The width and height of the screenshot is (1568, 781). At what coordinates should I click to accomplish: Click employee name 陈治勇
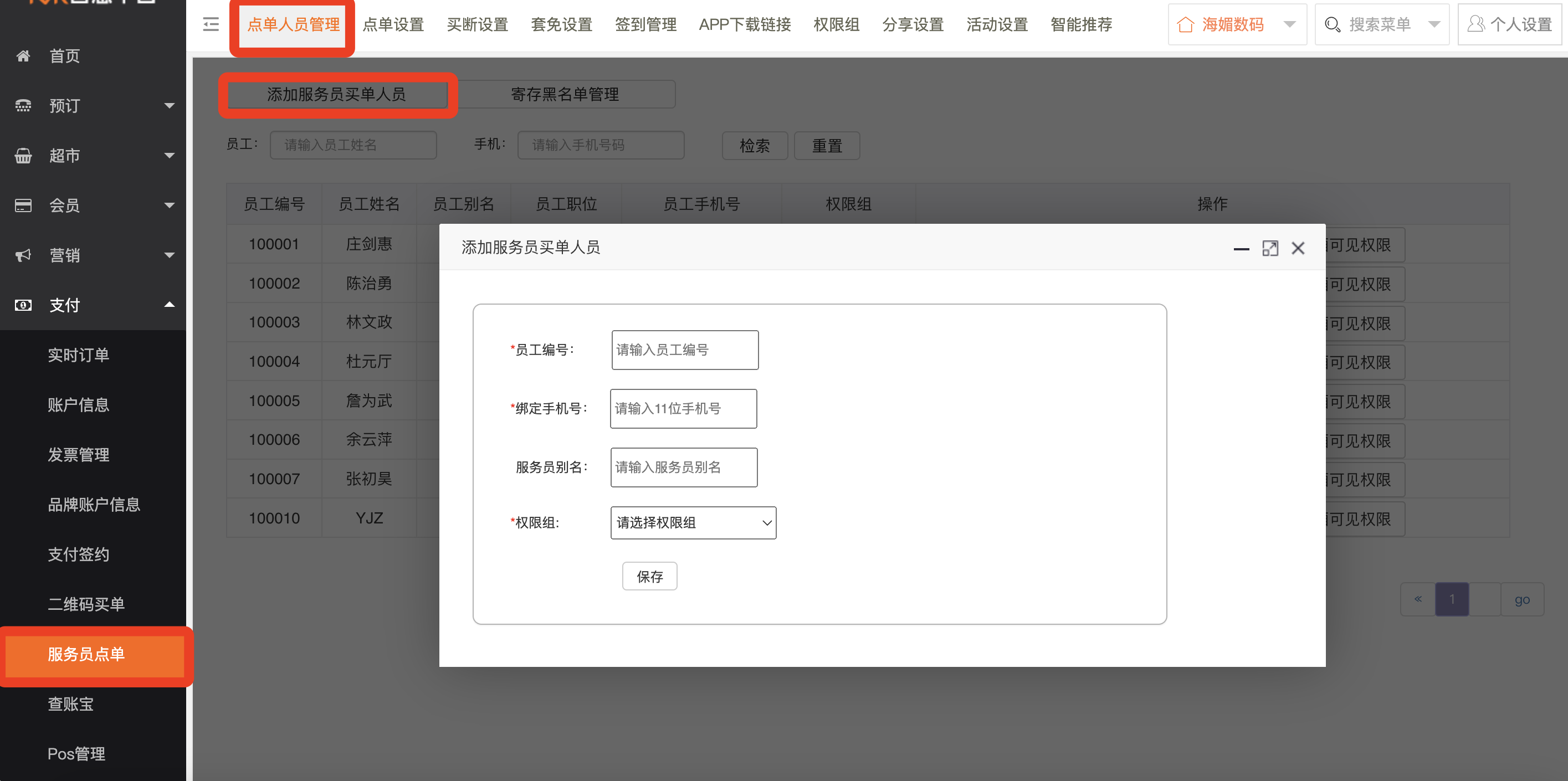tap(369, 284)
